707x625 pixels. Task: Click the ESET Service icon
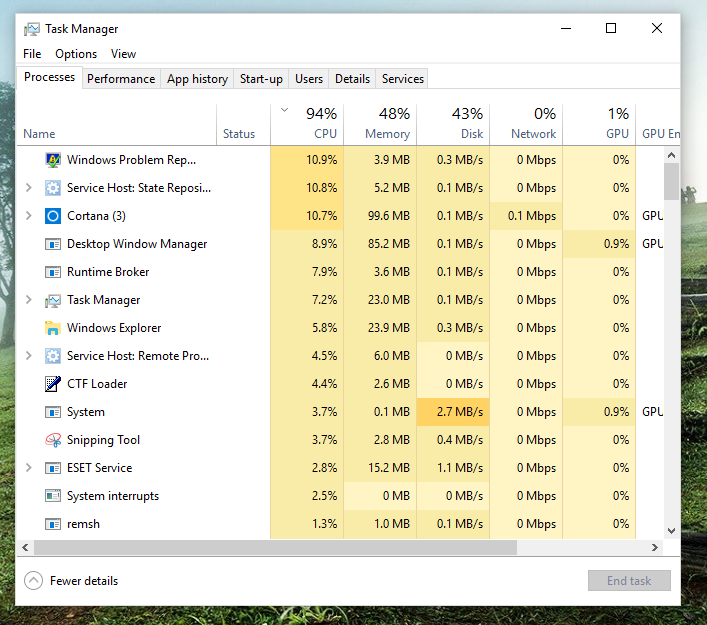point(53,468)
